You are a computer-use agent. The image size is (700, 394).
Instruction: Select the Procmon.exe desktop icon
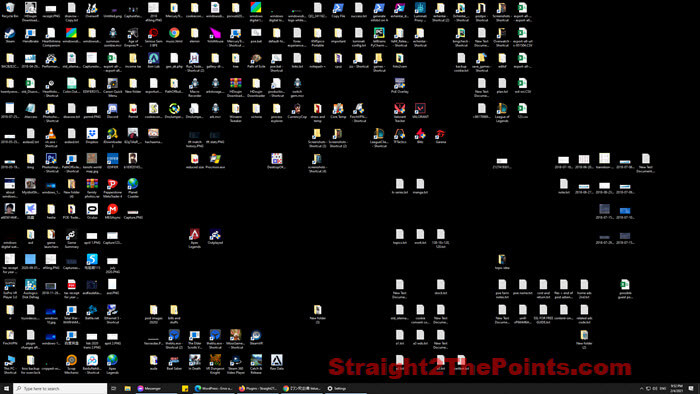[215, 162]
